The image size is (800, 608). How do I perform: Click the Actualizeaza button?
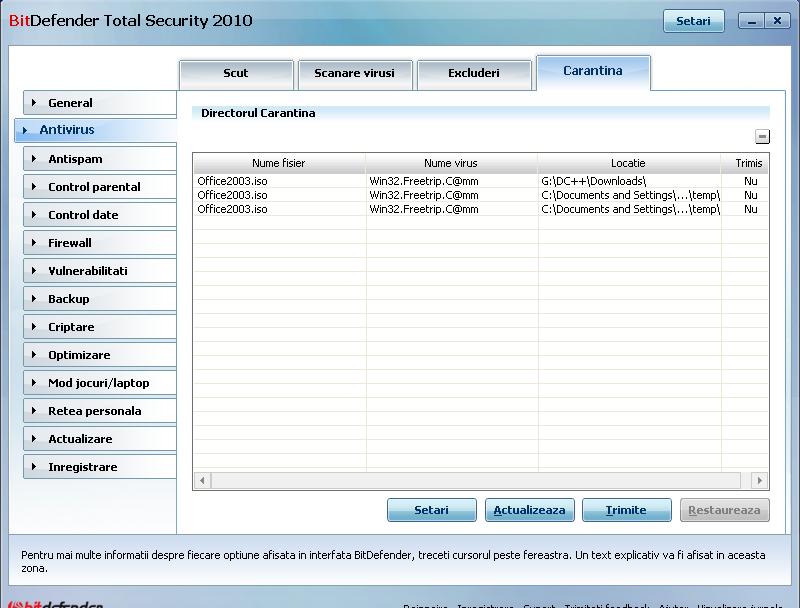[x=530, y=510]
